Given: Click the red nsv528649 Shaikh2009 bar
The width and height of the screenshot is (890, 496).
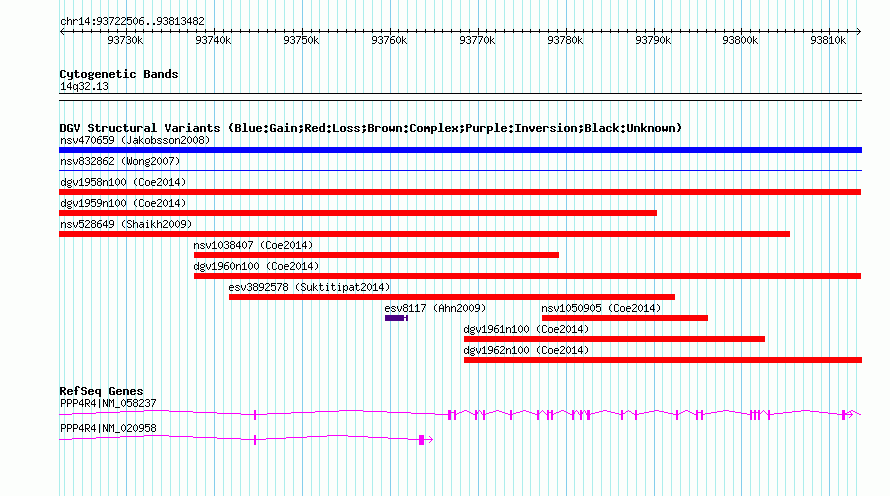Looking at the screenshot, I should [x=425, y=234].
